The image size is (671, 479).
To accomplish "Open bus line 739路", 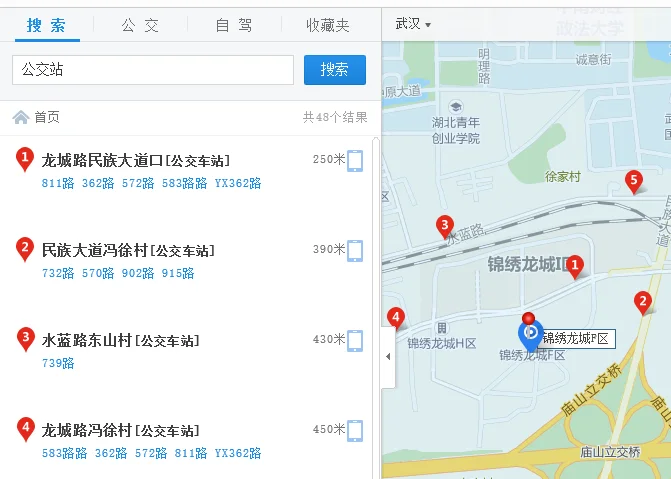I will [58, 363].
